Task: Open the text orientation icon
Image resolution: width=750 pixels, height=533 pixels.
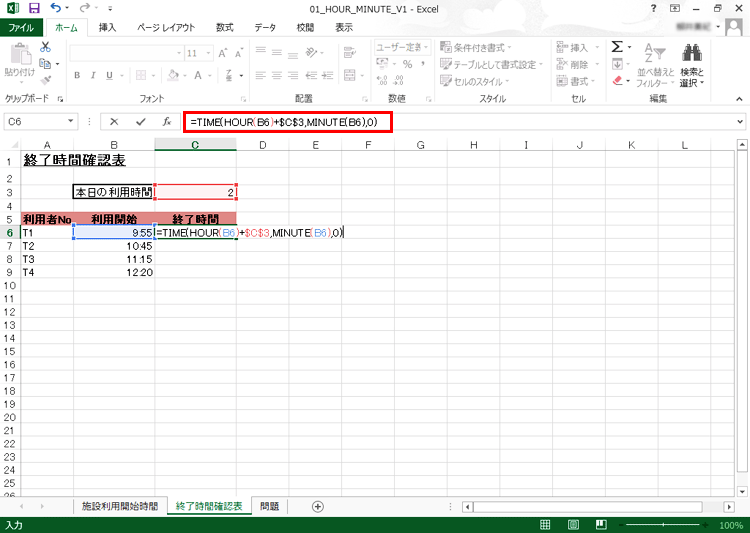Action: (311, 52)
